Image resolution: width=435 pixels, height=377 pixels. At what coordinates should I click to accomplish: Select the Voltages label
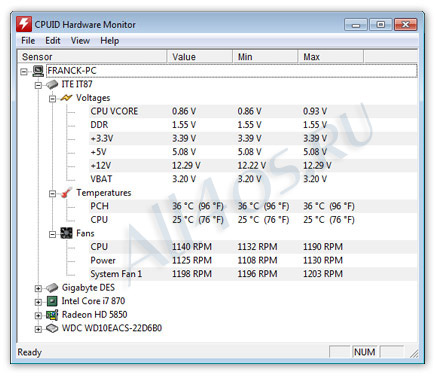(93, 98)
